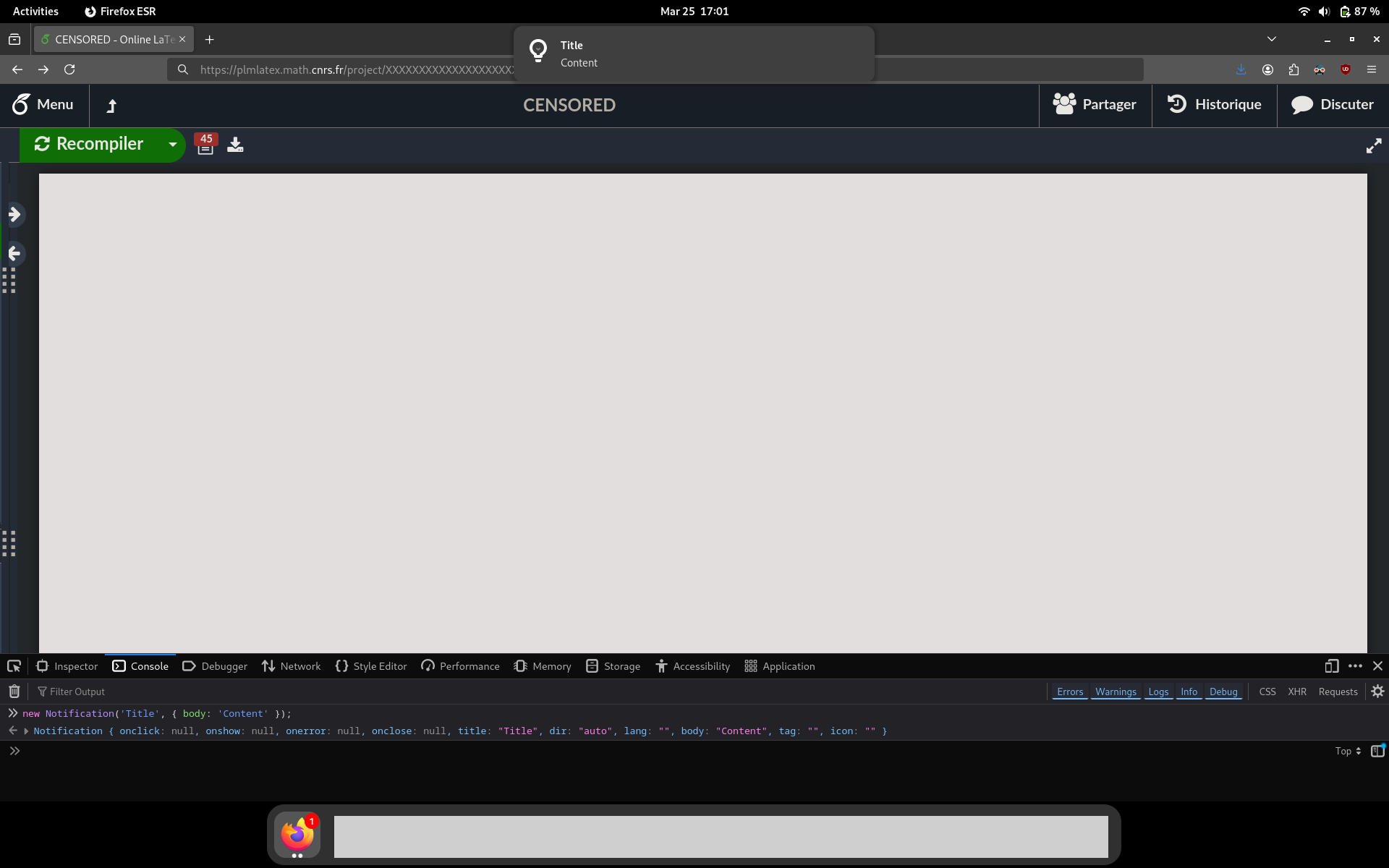The height and width of the screenshot is (868, 1389).
Task: Open console settings gear
Action: [1377, 692]
